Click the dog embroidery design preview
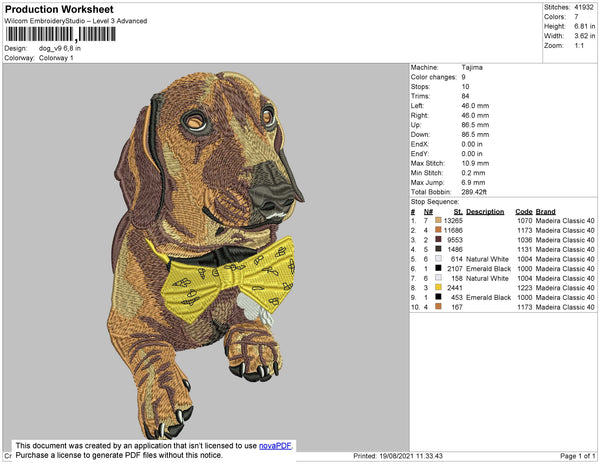The width and height of the screenshot is (600, 464). point(207,254)
